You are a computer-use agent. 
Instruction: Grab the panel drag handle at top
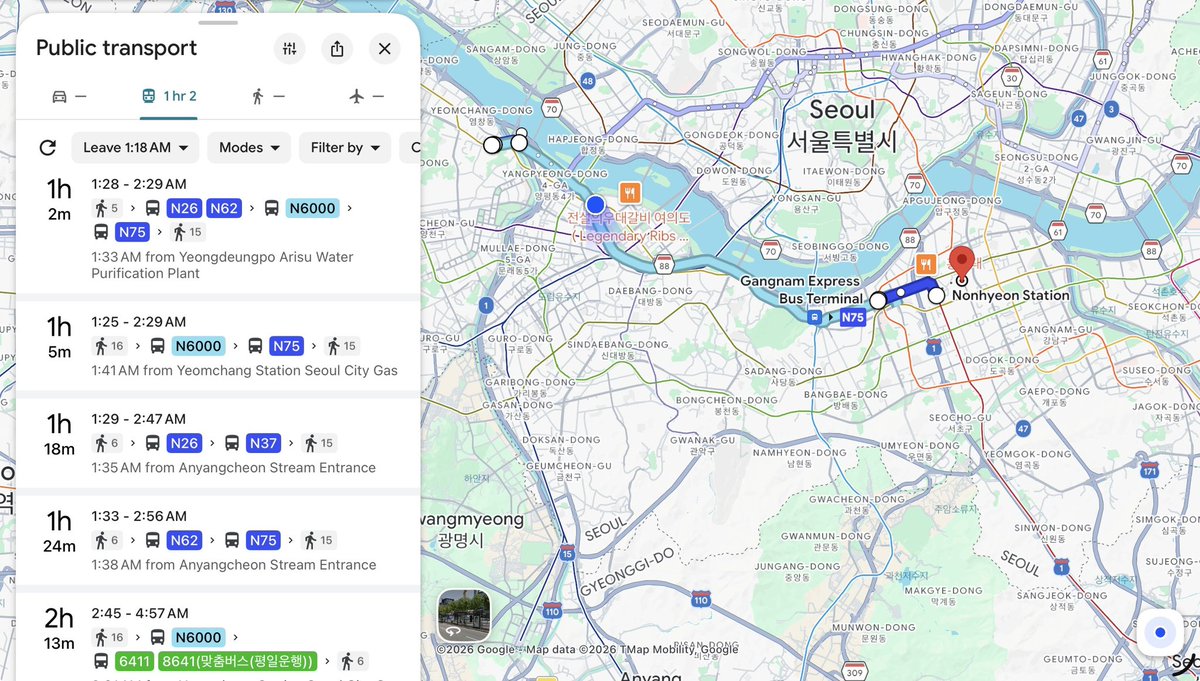tap(218, 22)
